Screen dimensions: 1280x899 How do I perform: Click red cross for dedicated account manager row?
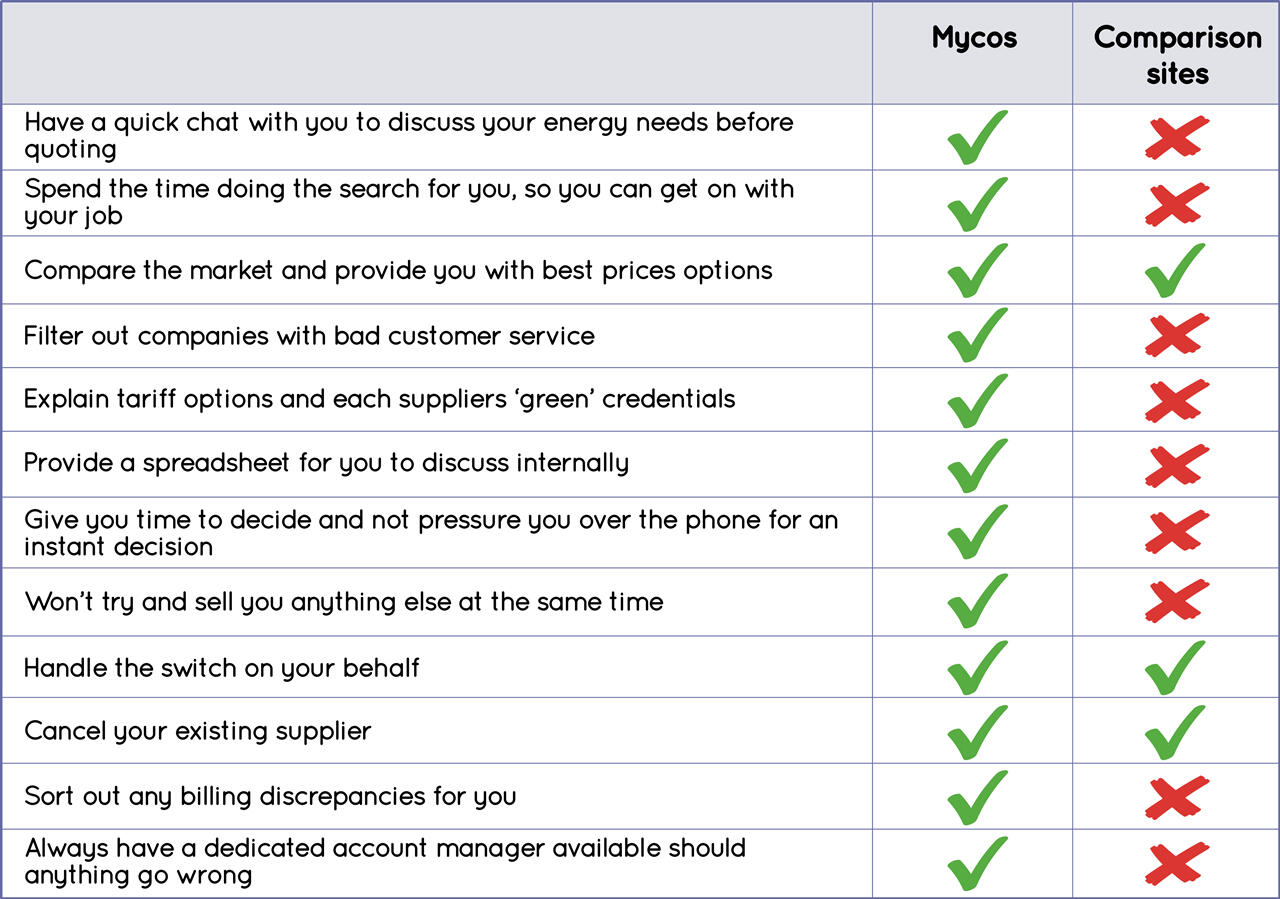1176,863
